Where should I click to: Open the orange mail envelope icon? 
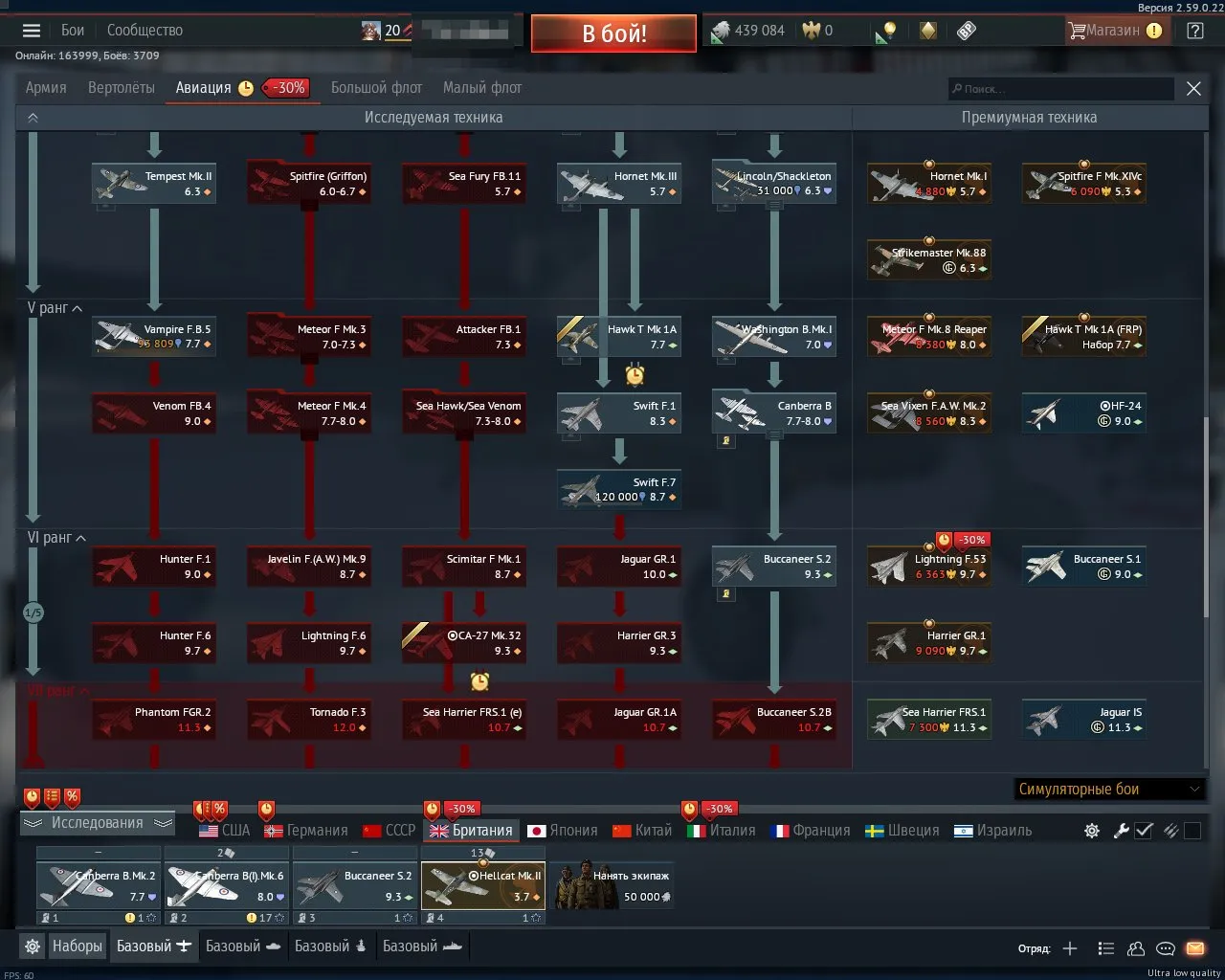tap(1195, 948)
